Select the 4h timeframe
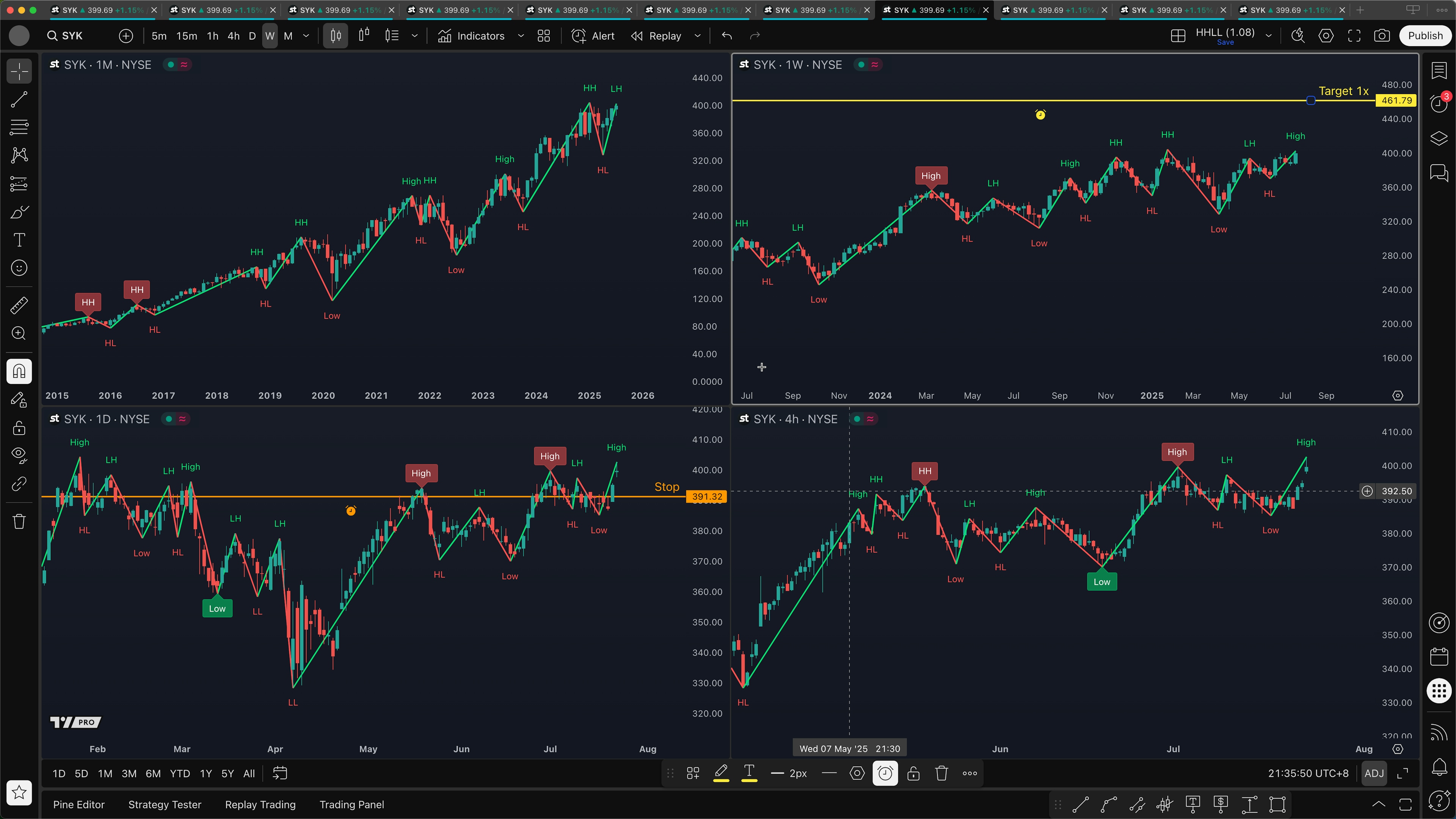The width and height of the screenshot is (1456, 819). pos(234,36)
